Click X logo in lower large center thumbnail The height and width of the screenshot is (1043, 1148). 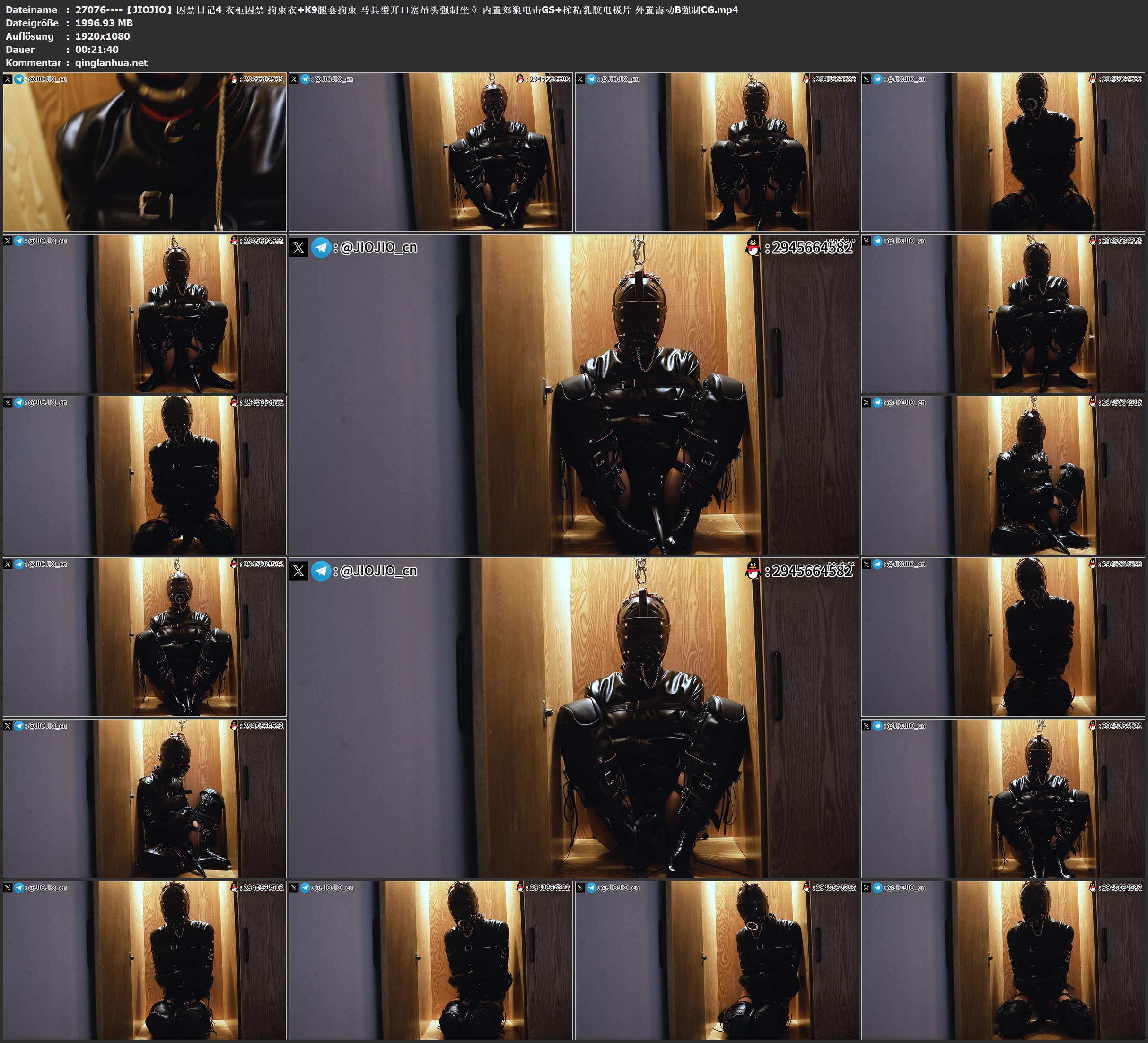click(x=298, y=571)
